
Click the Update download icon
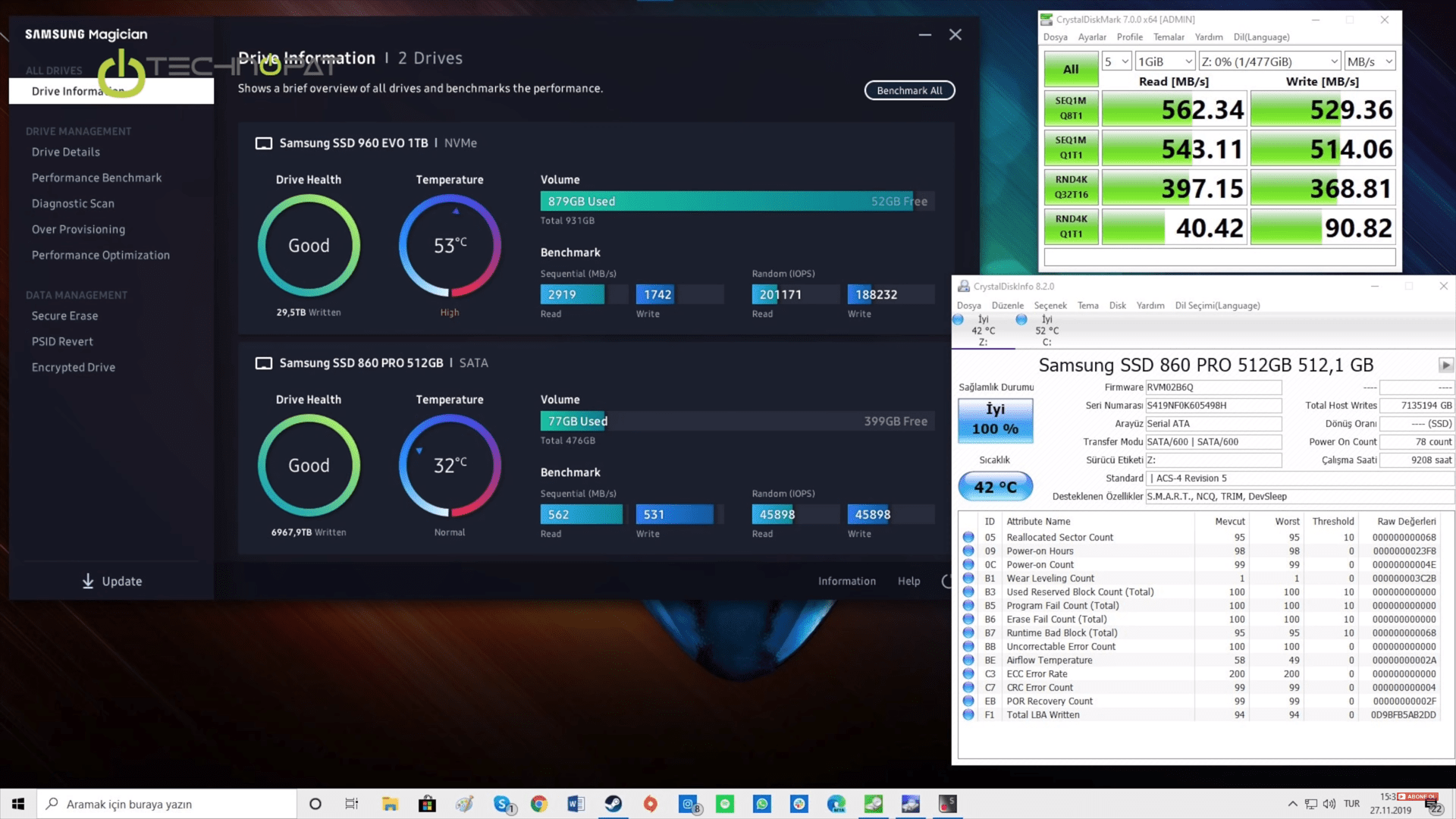point(88,581)
